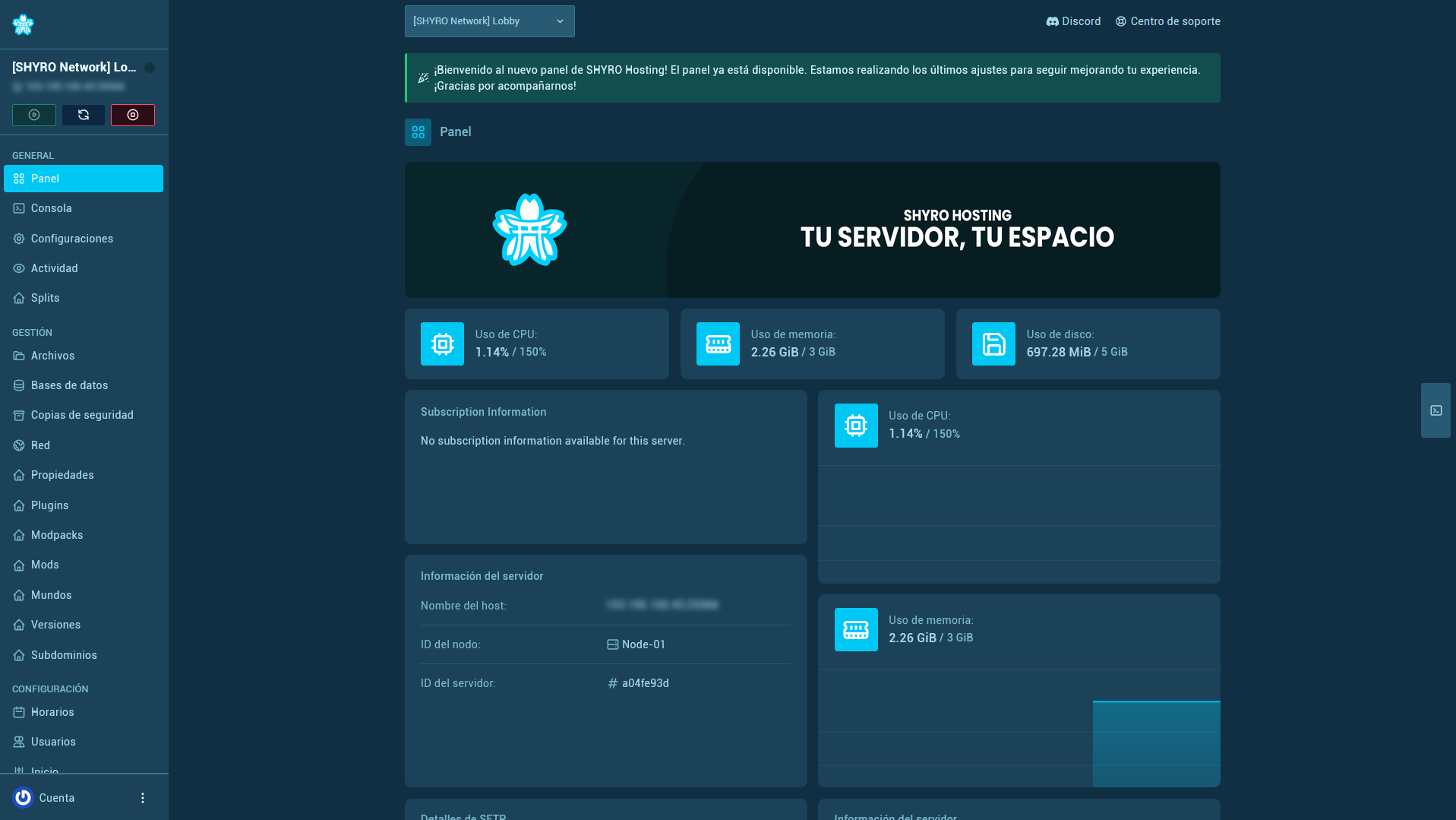
Task: Click the CPU icon above the CPU graph
Action: click(856, 426)
